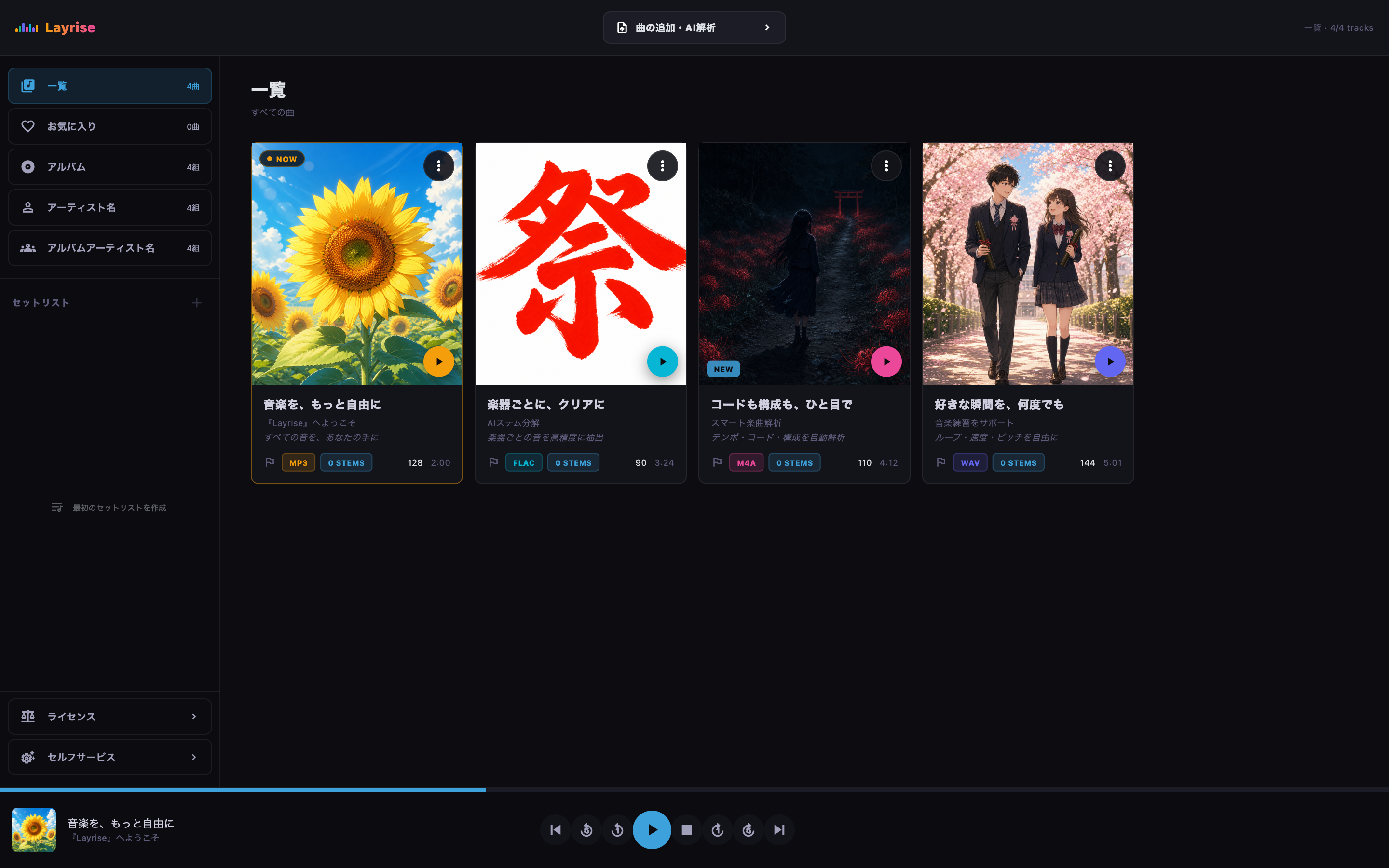1389x868 pixels.
Task: Open more options on cherry blossom card
Action: [x=1110, y=166]
